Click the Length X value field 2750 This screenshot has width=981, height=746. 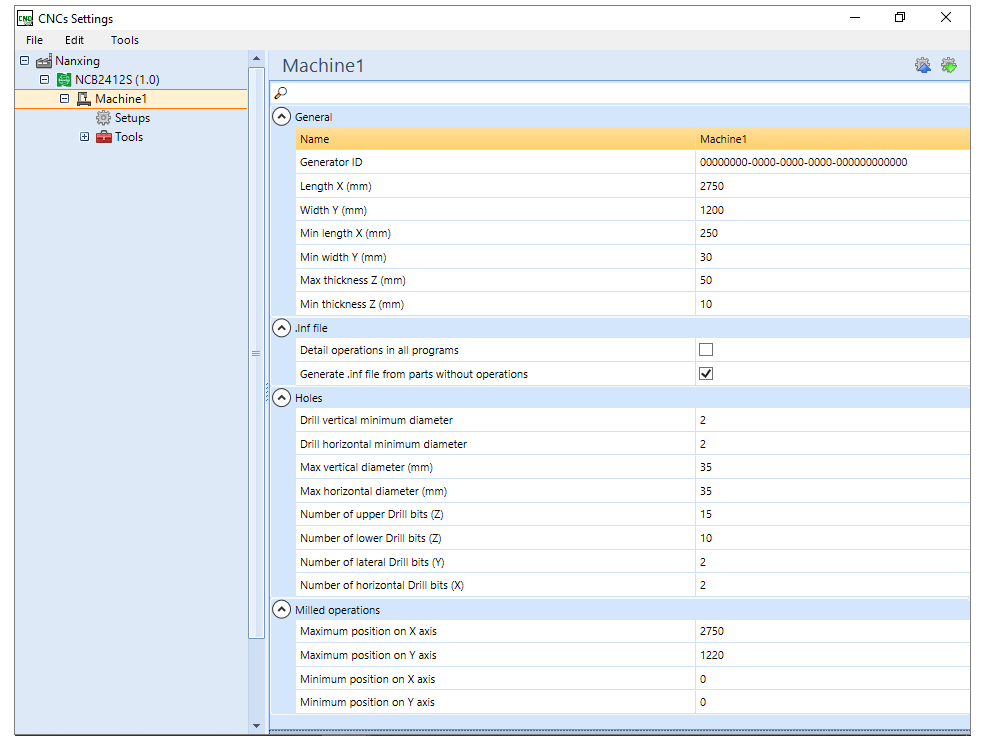[x=832, y=186]
